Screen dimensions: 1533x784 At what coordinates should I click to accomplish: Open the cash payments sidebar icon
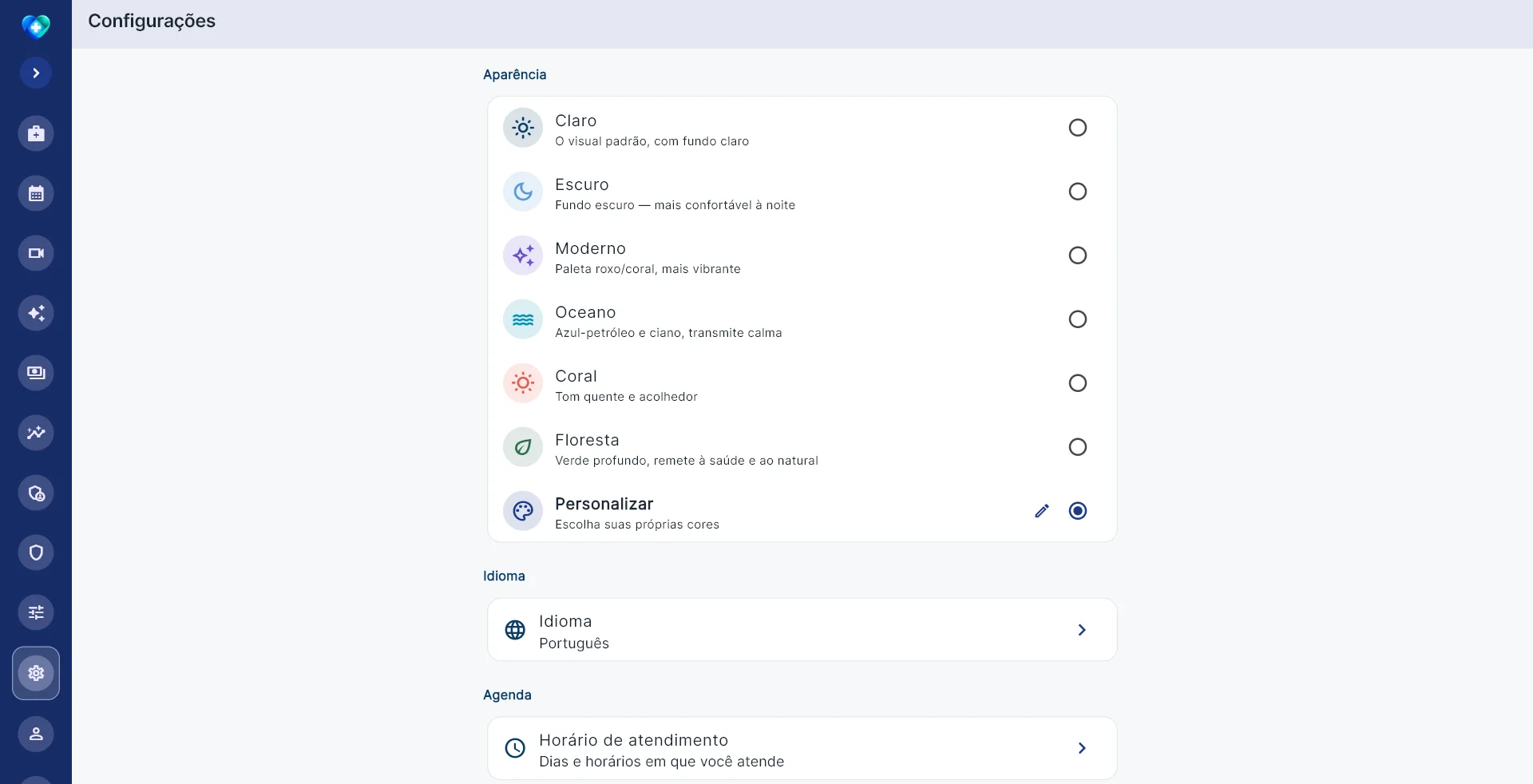click(36, 373)
